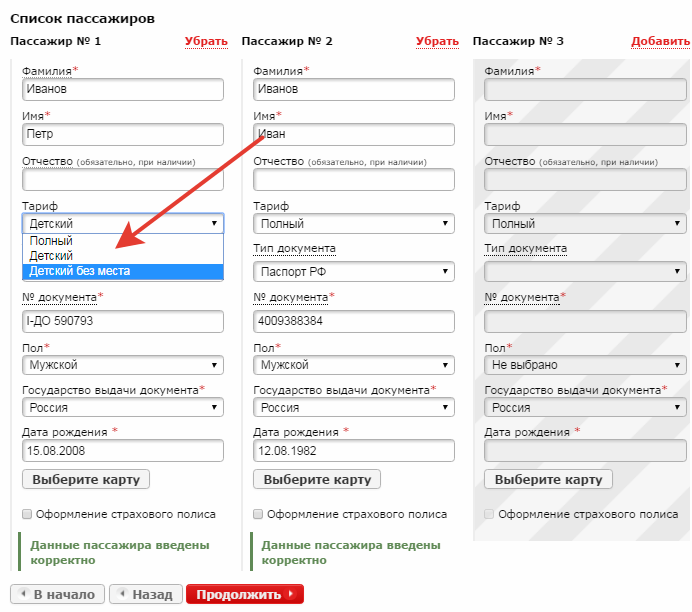This screenshot has width=692, height=612.
Task: Click Отчество field of passenger 2
Action: [x=354, y=180]
